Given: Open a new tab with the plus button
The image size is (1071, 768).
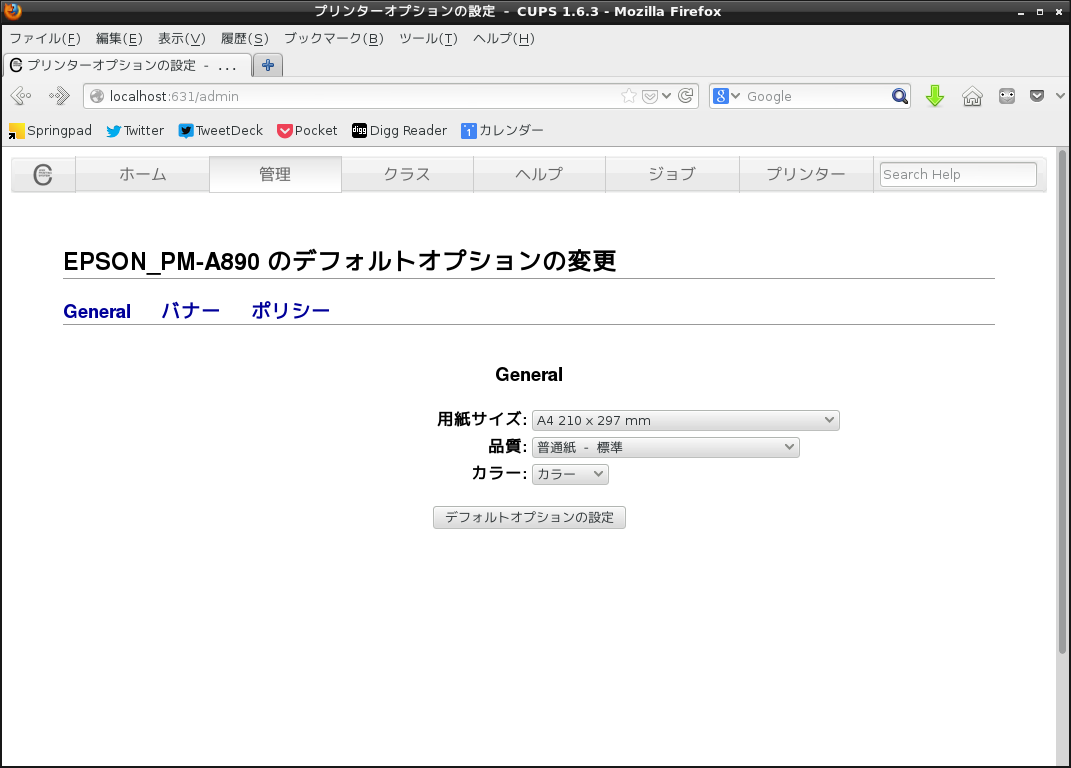Looking at the screenshot, I should click(x=268, y=65).
